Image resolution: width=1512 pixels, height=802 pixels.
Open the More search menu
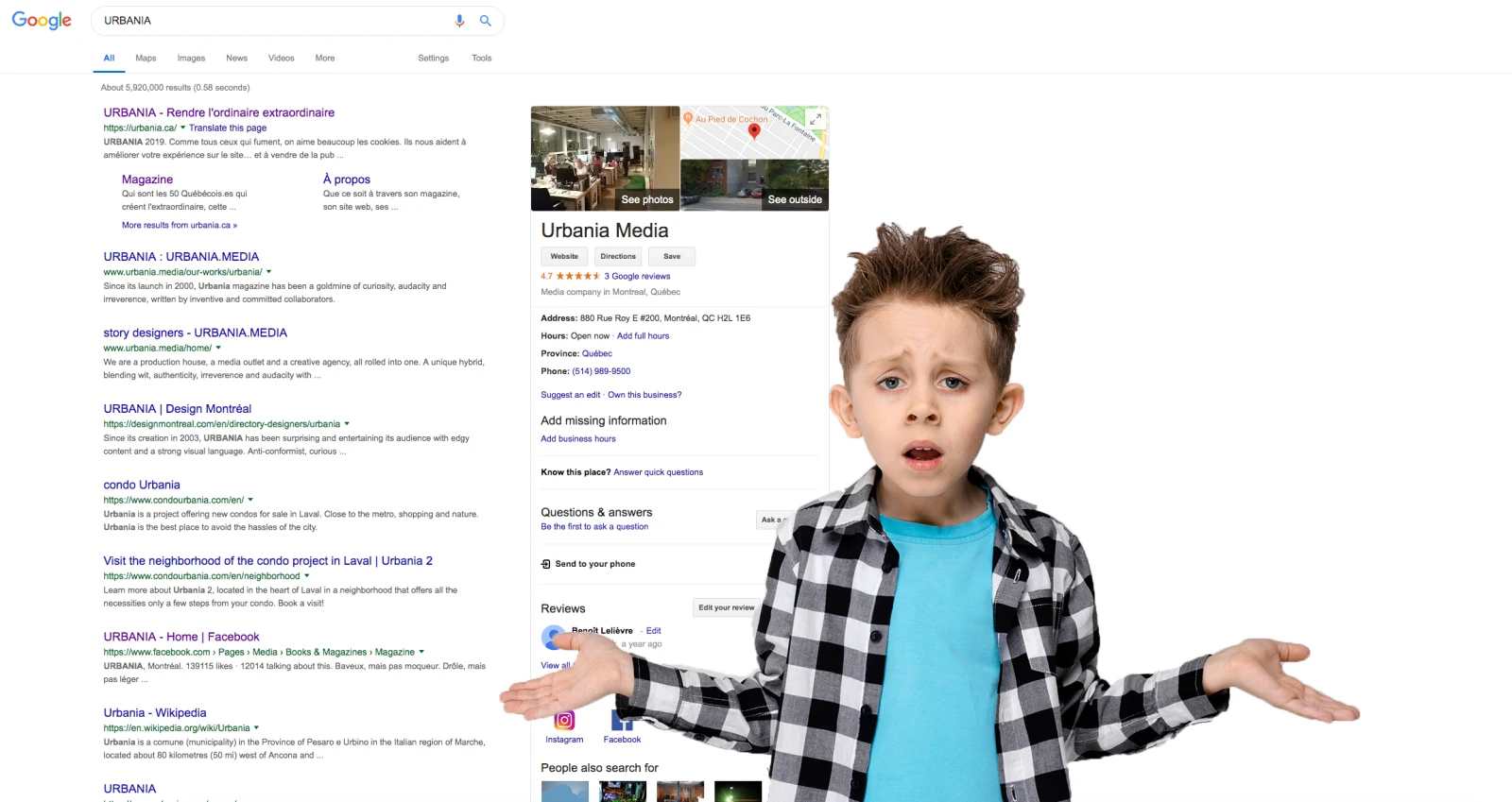click(x=325, y=59)
